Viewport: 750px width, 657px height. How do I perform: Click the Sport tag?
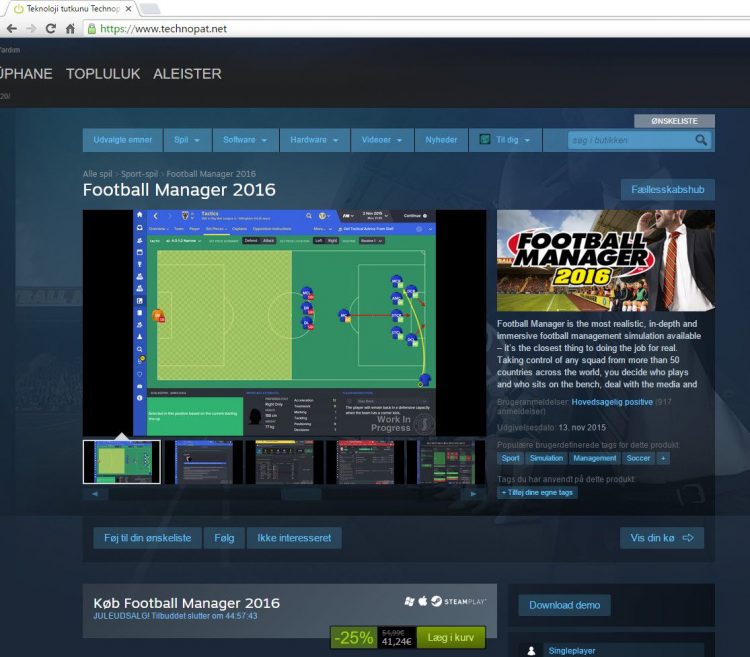[510, 458]
